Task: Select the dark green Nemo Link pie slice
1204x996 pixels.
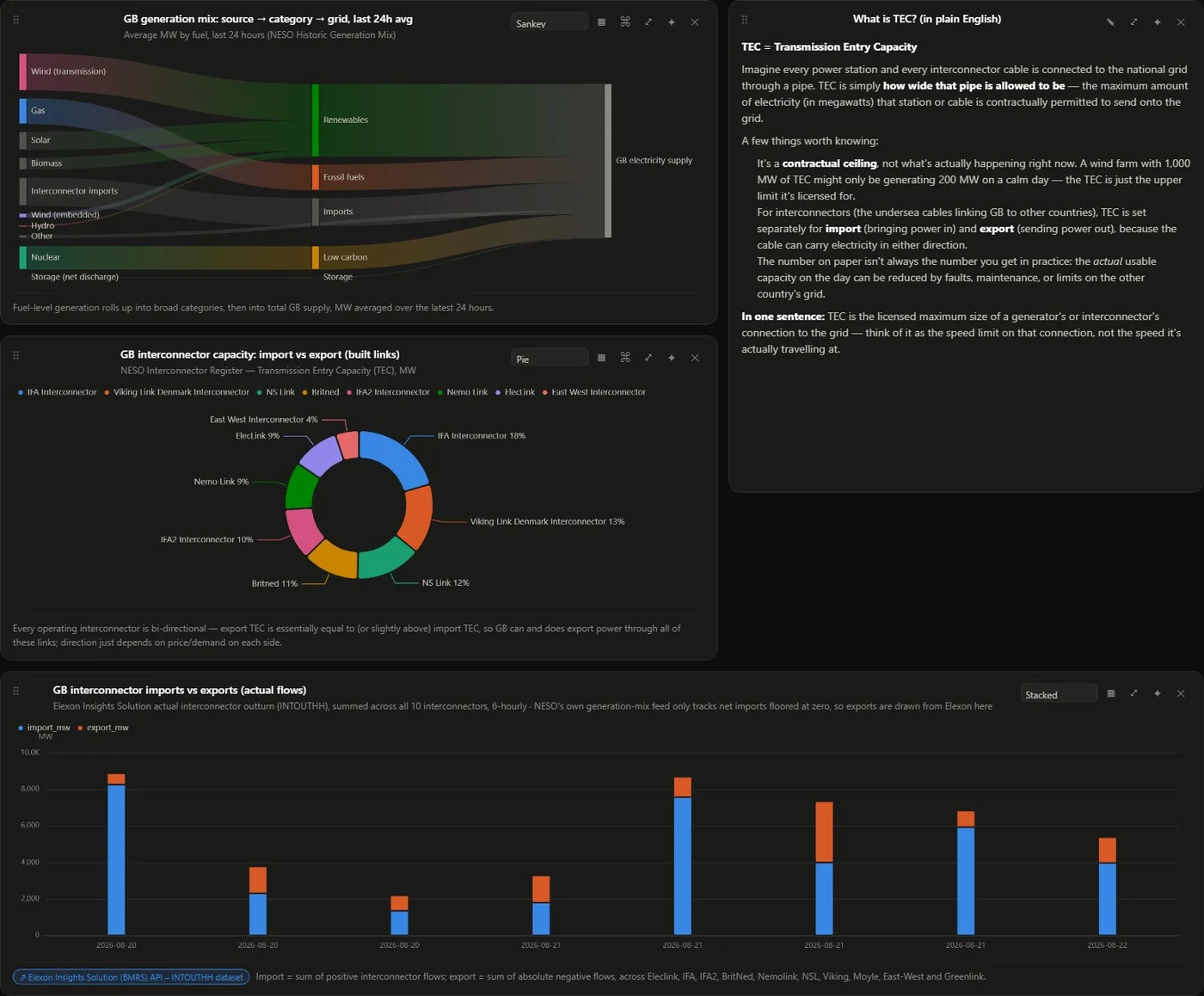Action: [x=301, y=489]
